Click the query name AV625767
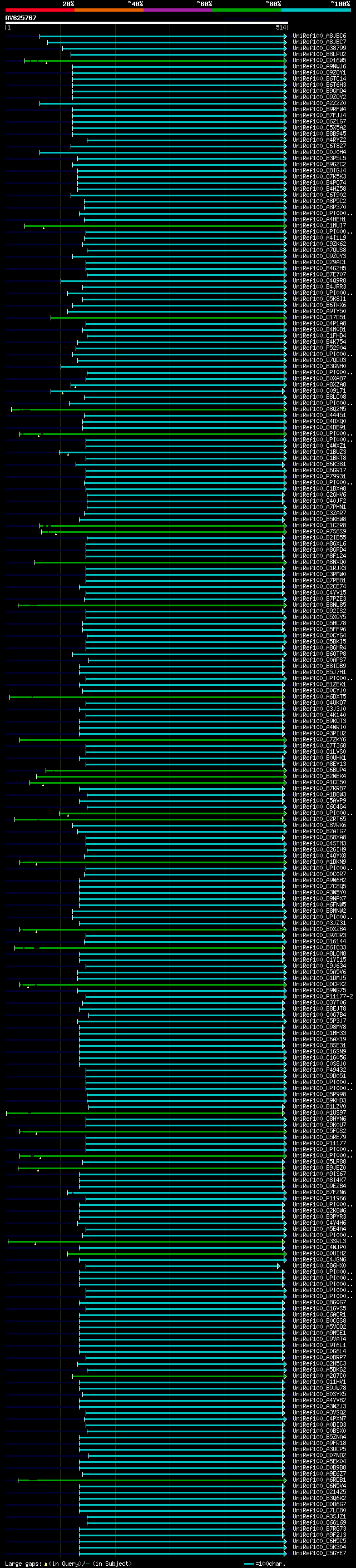Screen dimensions: 356x1568 click(21, 18)
